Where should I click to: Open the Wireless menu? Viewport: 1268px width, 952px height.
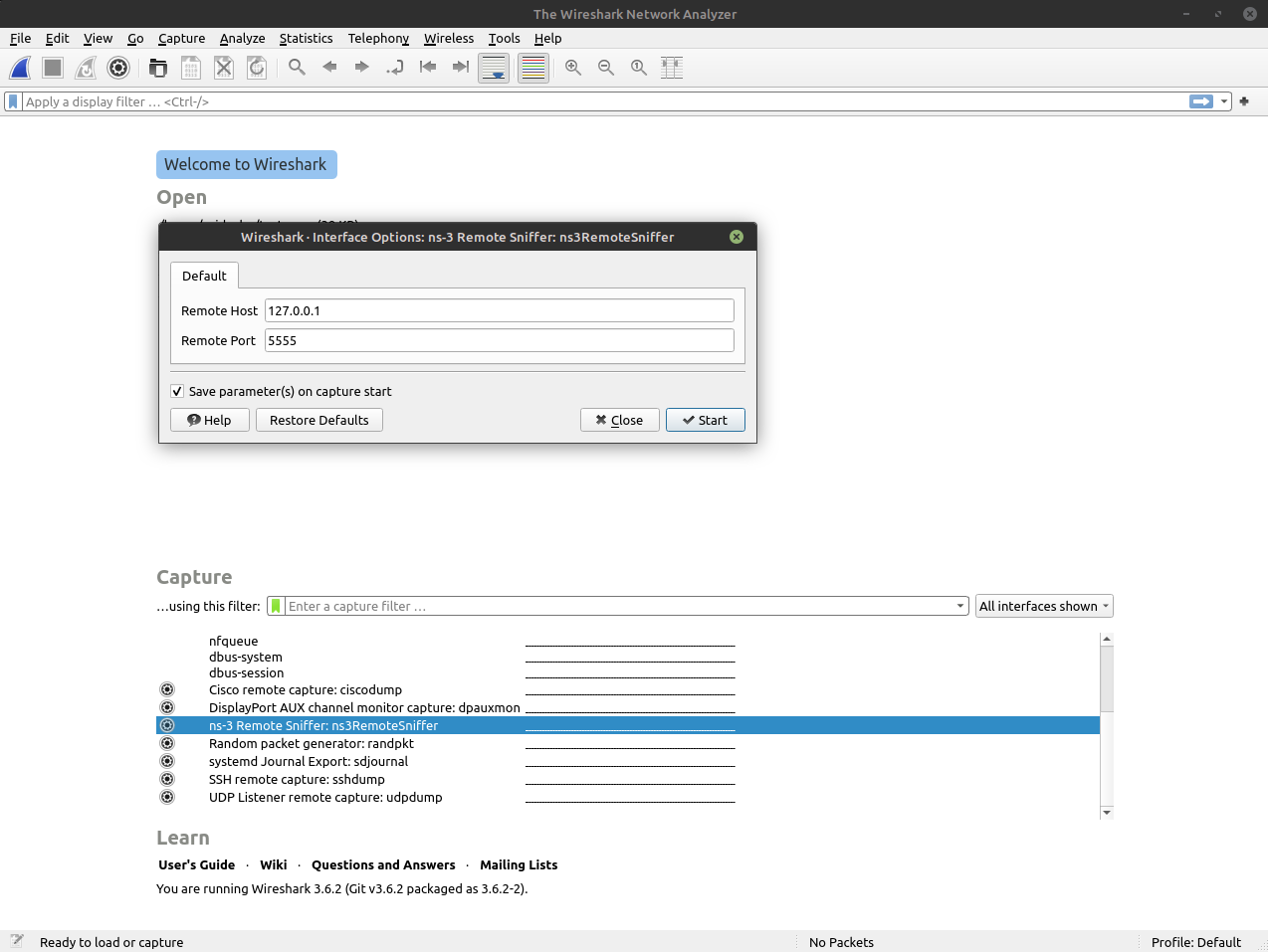pyautogui.click(x=449, y=38)
